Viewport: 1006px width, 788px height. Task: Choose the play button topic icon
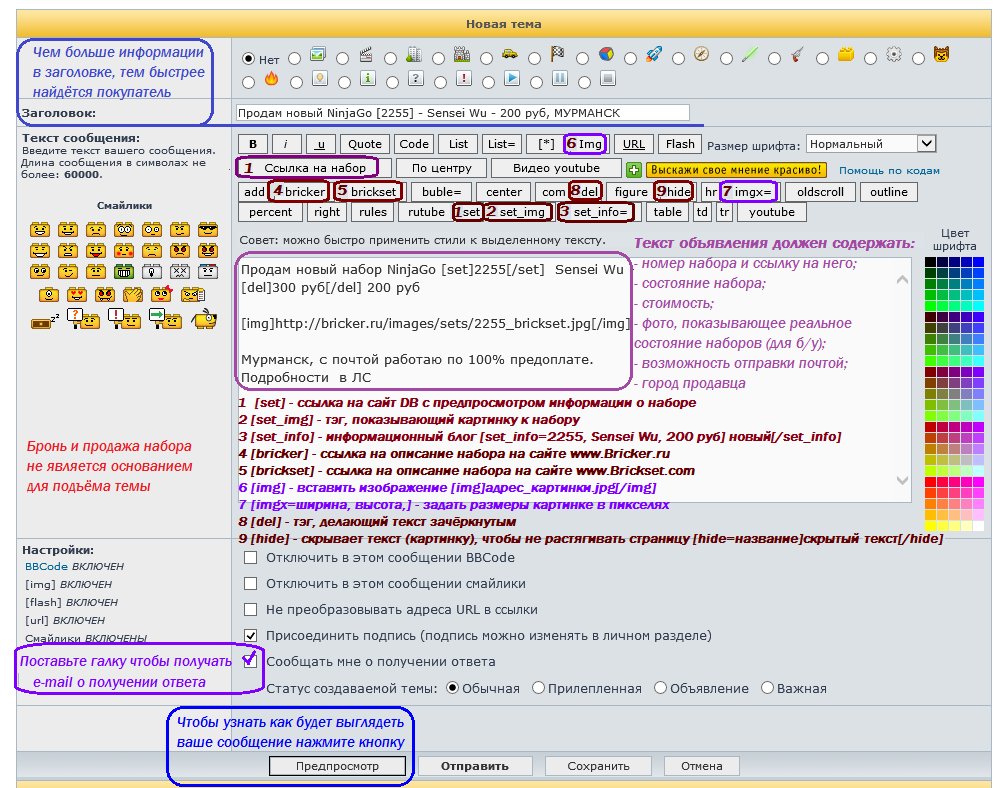pos(512,78)
